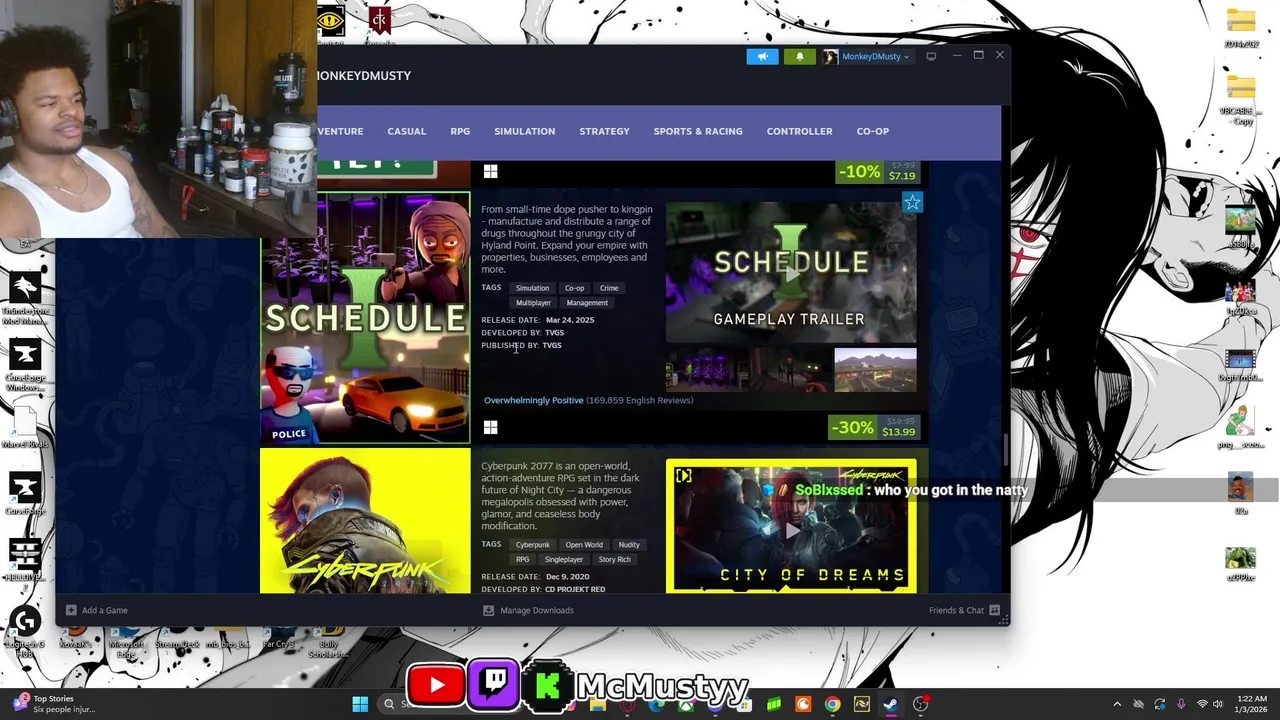Click Windows platform icon under Schedule I

(490, 427)
